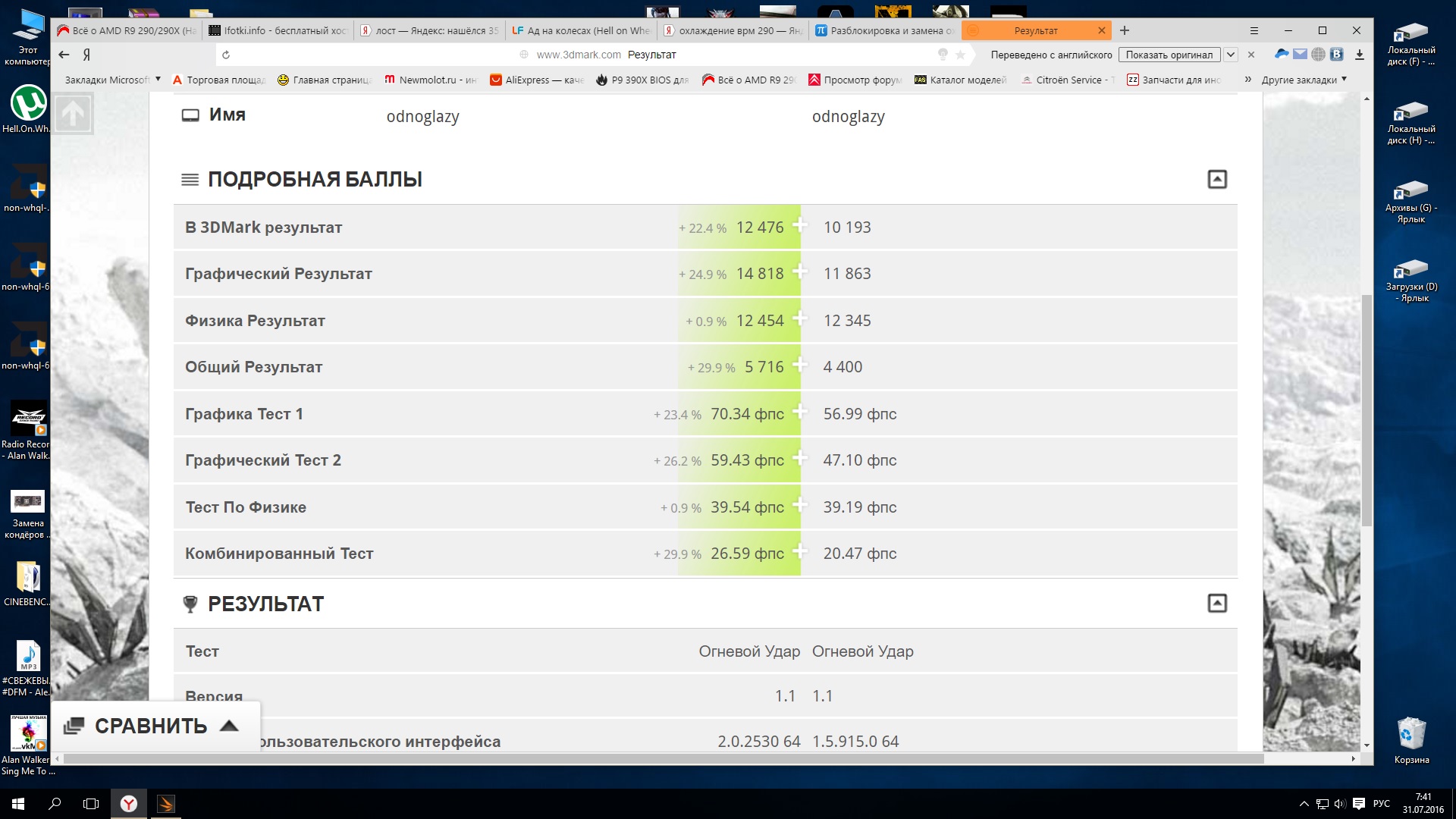This screenshot has height=819, width=1456.
Task: Collapse the РЕЗУЛЬТАТ section
Action: pos(1216,604)
